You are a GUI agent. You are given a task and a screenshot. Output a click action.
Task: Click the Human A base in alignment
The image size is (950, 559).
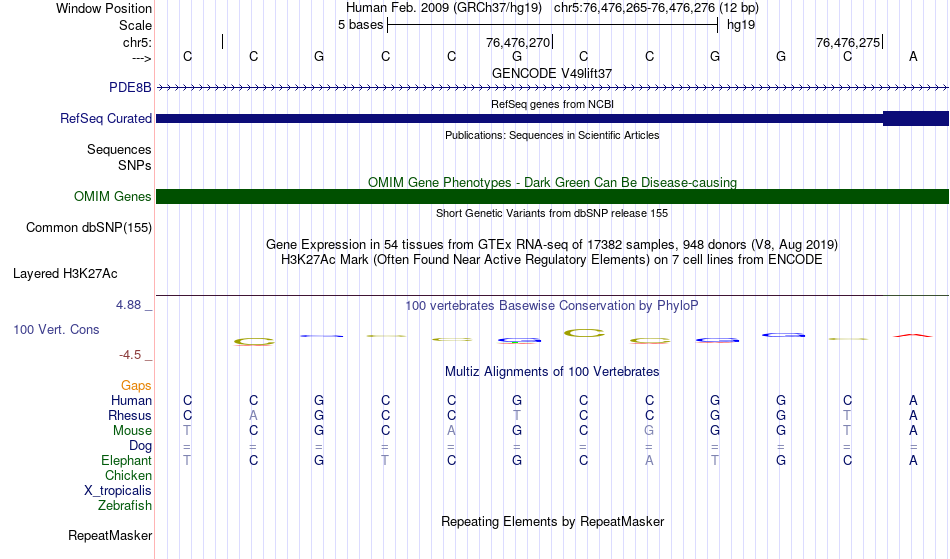(913, 400)
